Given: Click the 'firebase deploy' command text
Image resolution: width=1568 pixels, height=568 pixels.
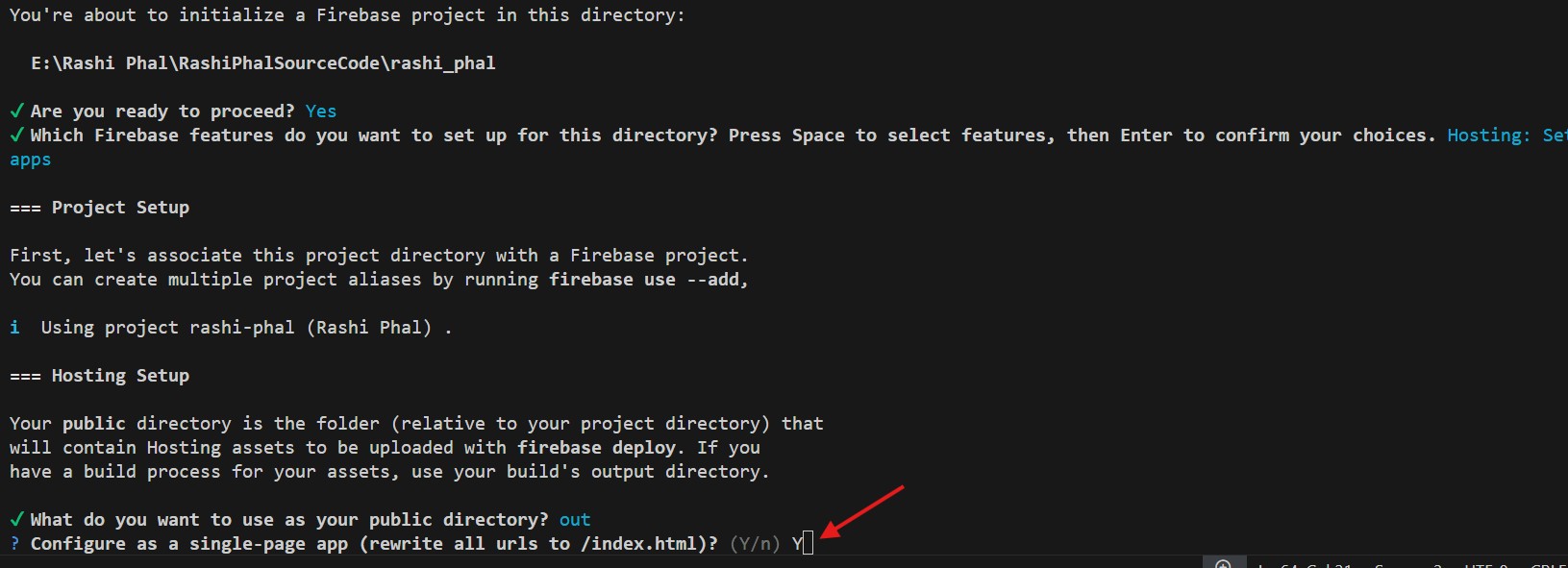Looking at the screenshot, I should click(596, 447).
